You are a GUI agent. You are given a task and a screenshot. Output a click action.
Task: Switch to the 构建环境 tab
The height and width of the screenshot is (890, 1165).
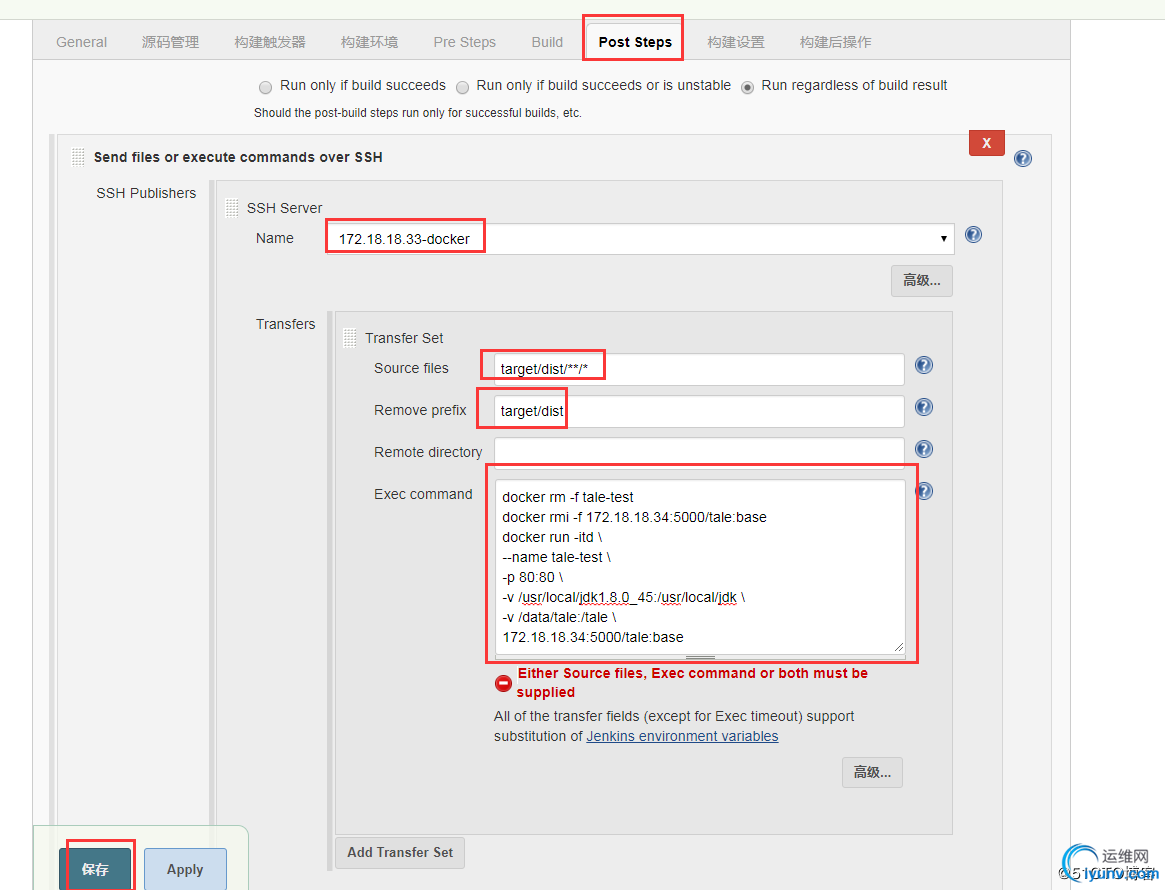(369, 42)
